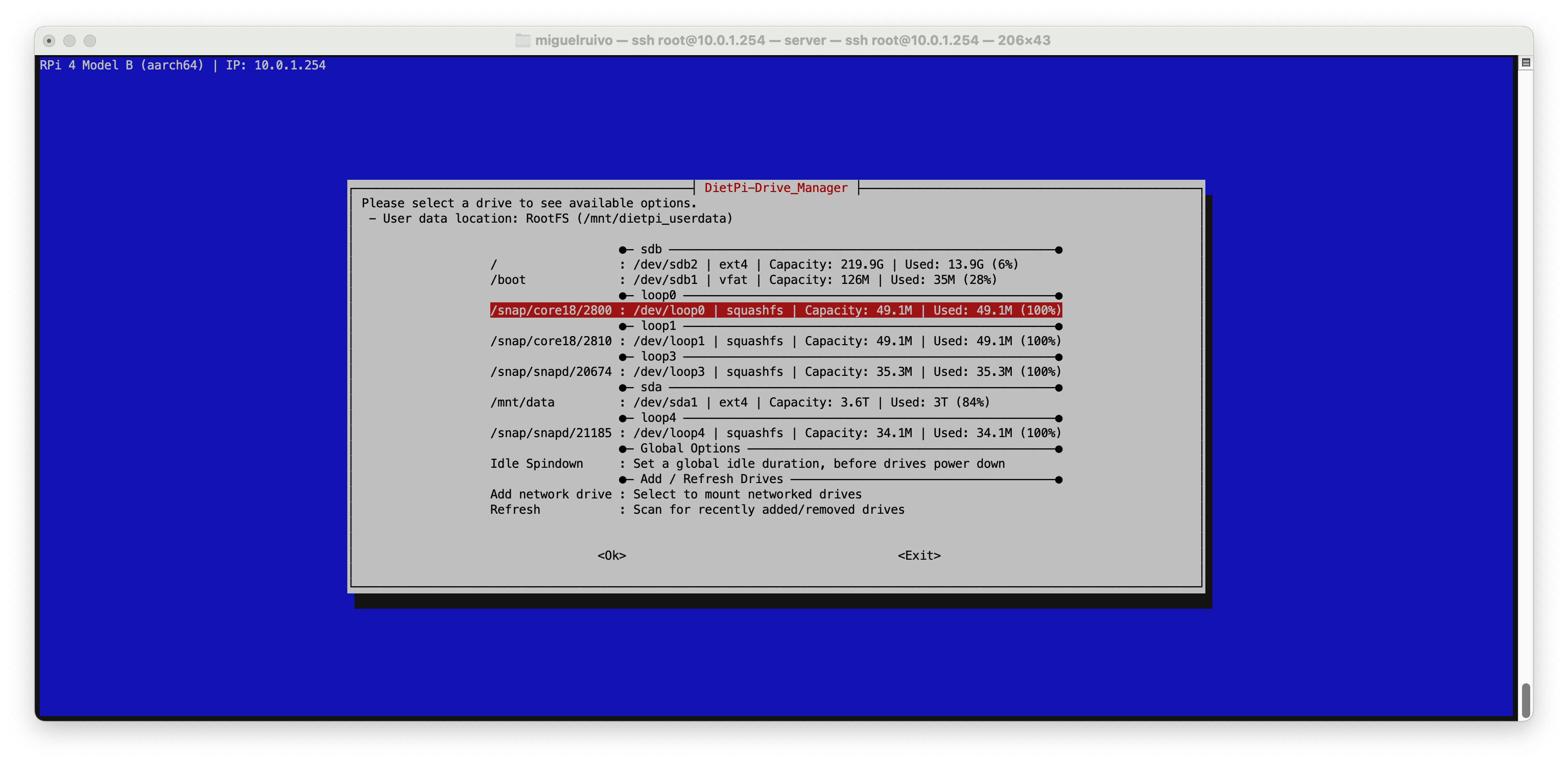The image size is (1568, 764).
Task: Click the loop4 section separator label
Action: (658, 418)
